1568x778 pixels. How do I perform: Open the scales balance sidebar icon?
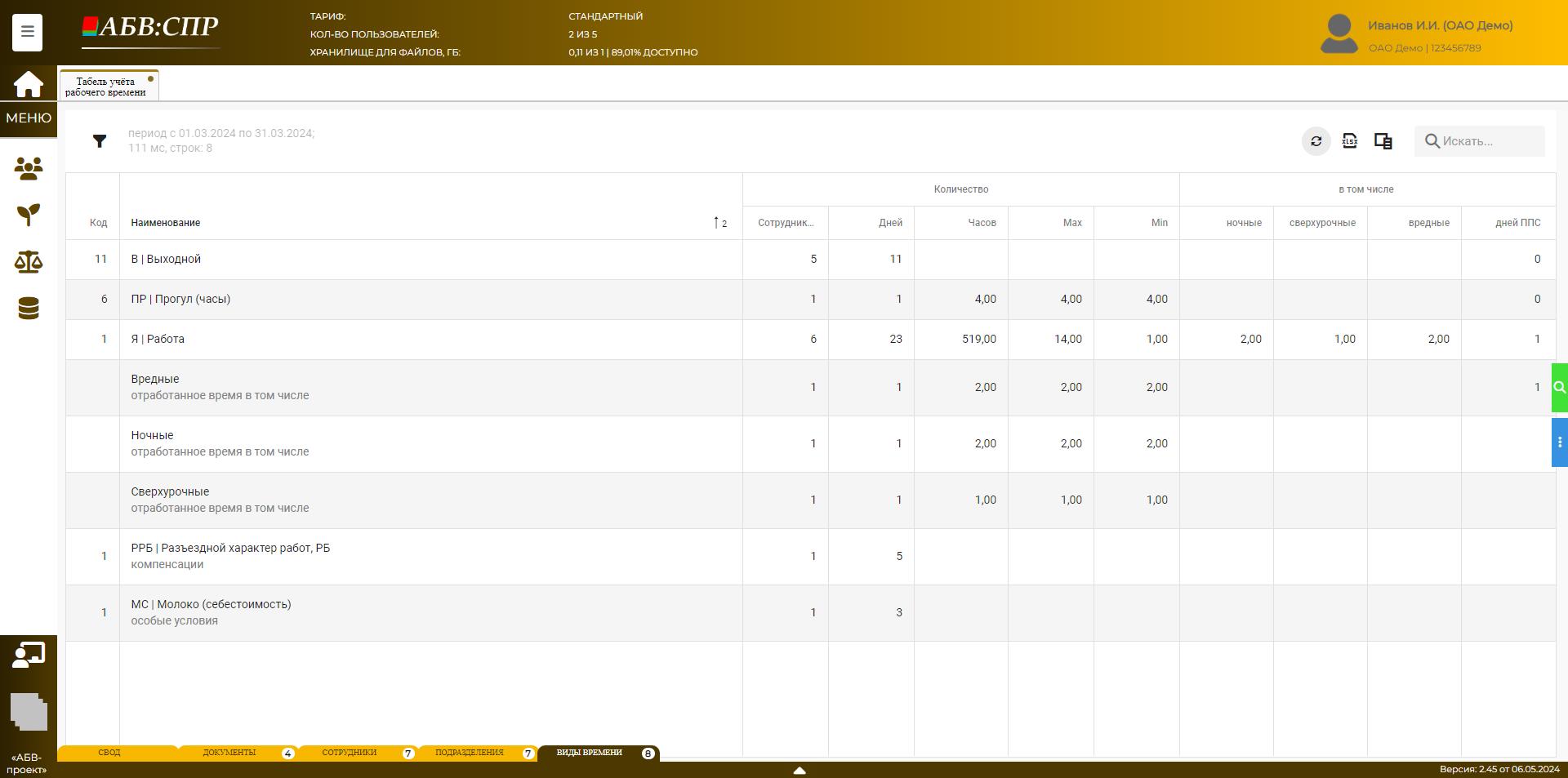28,261
